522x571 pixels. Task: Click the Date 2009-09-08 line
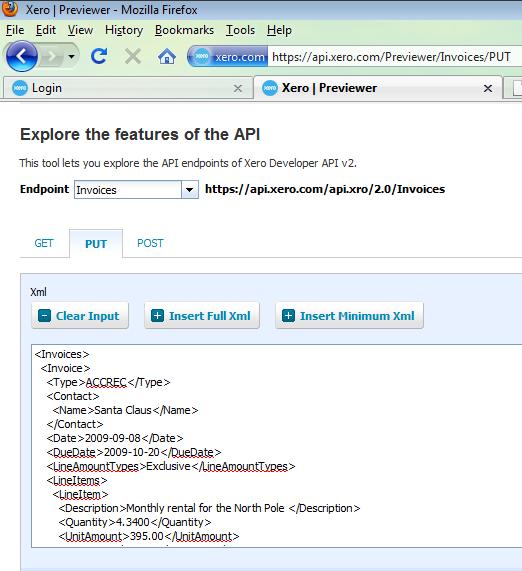point(115,438)
